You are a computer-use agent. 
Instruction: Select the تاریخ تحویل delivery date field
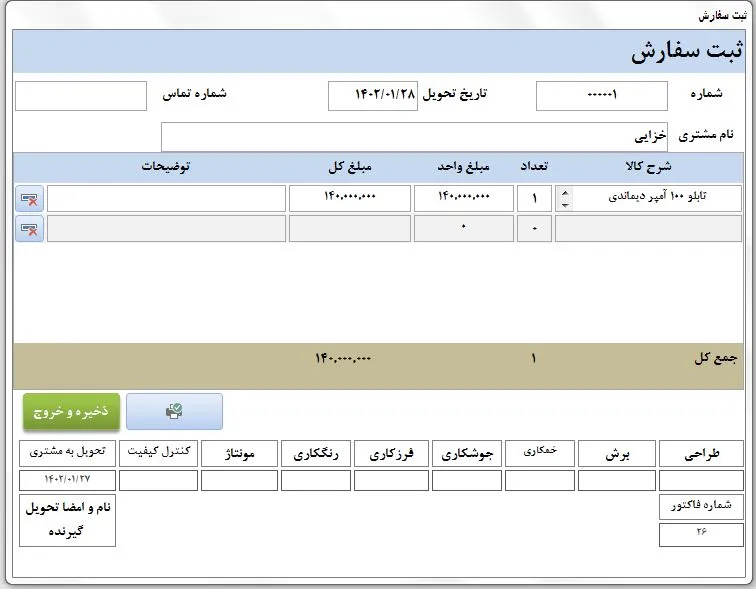(x=373, y=96)
